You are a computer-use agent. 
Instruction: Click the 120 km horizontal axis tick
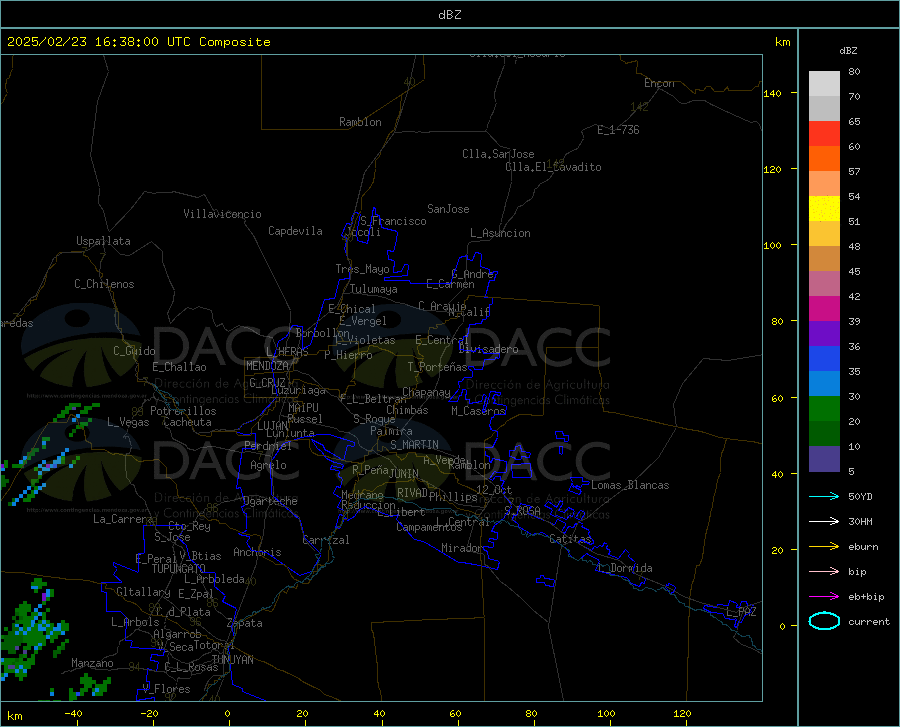click(682, 713)
